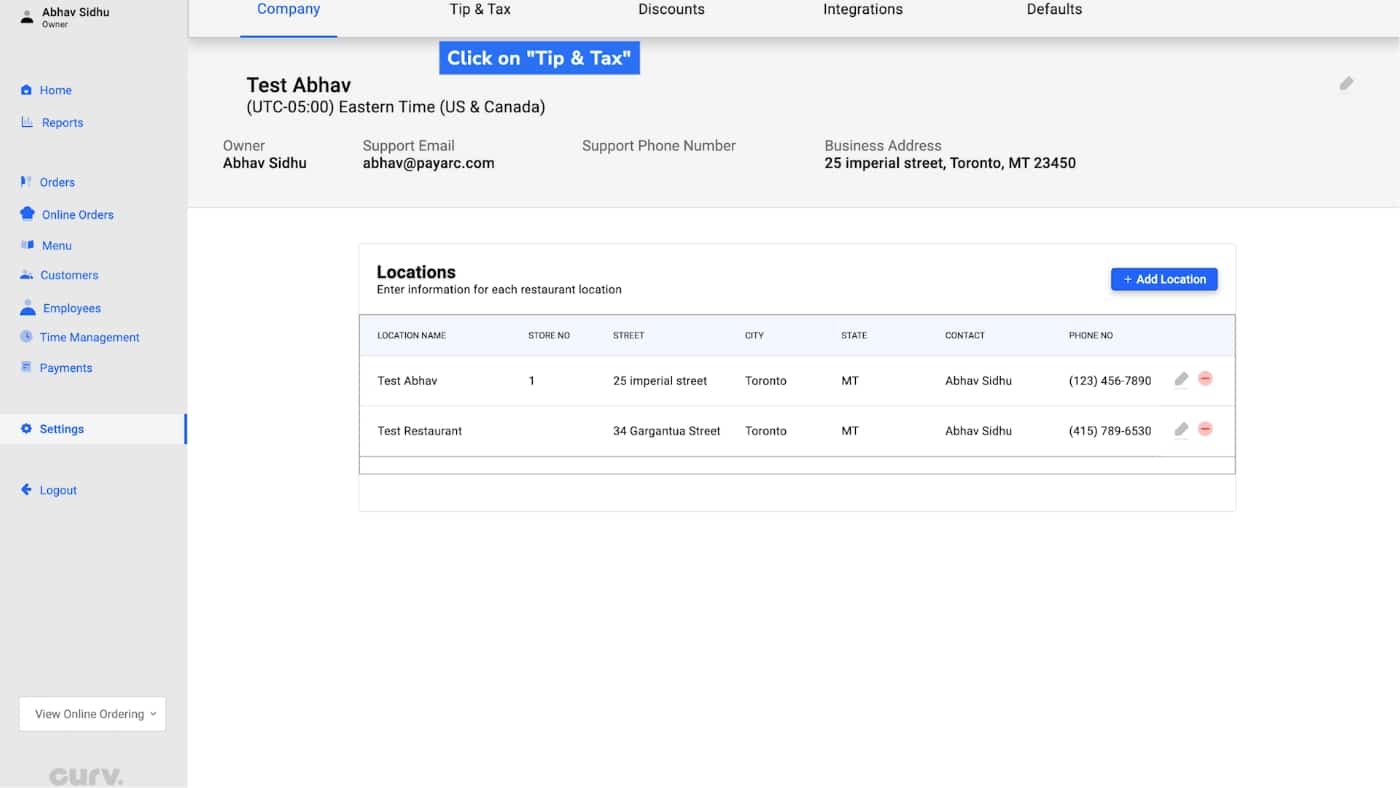Image resolution: width=1400 pixels, height=788 pixels.
Task: Open the Tip & Tax tab
Action: click(480, 10)
